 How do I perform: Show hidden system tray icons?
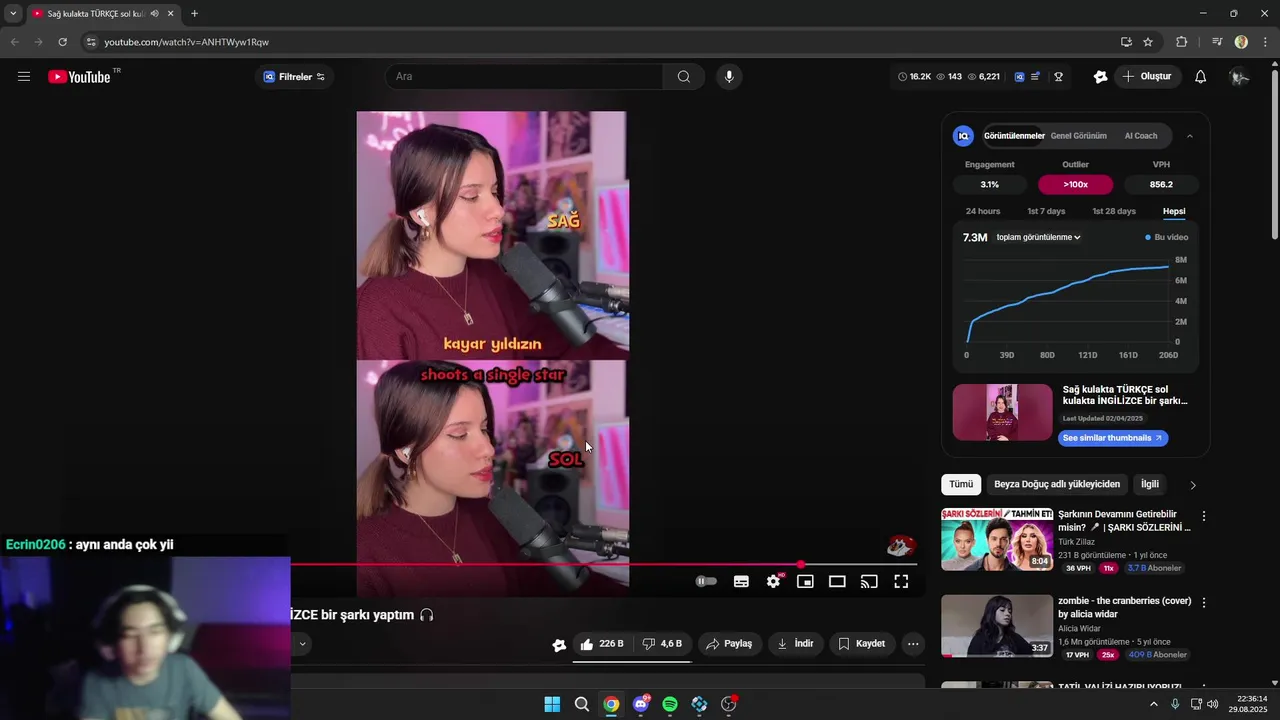pyautogui.click(x=1153, y=704)
